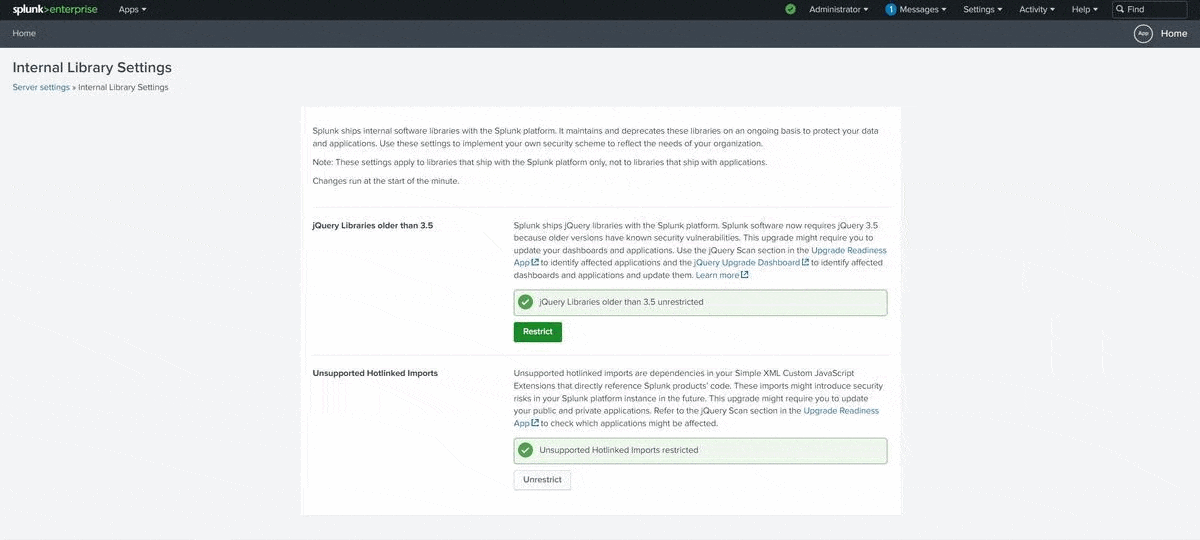Image resolution: width=1200 pixels, height=540 pixels.
Task: Open the Settings dropdown
Action: click(983, 9)
